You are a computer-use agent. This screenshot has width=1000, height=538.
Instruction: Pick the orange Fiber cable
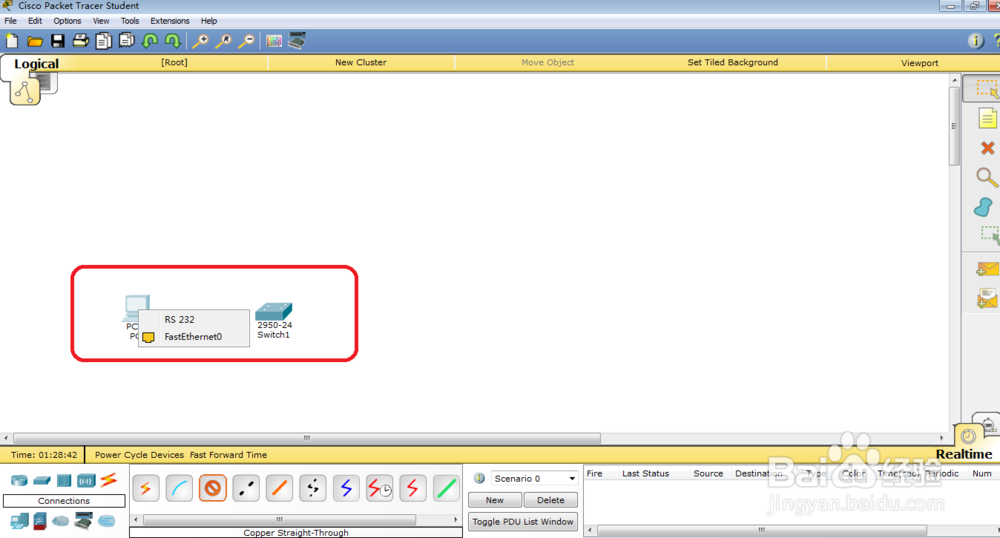click(x=279, y=489)
